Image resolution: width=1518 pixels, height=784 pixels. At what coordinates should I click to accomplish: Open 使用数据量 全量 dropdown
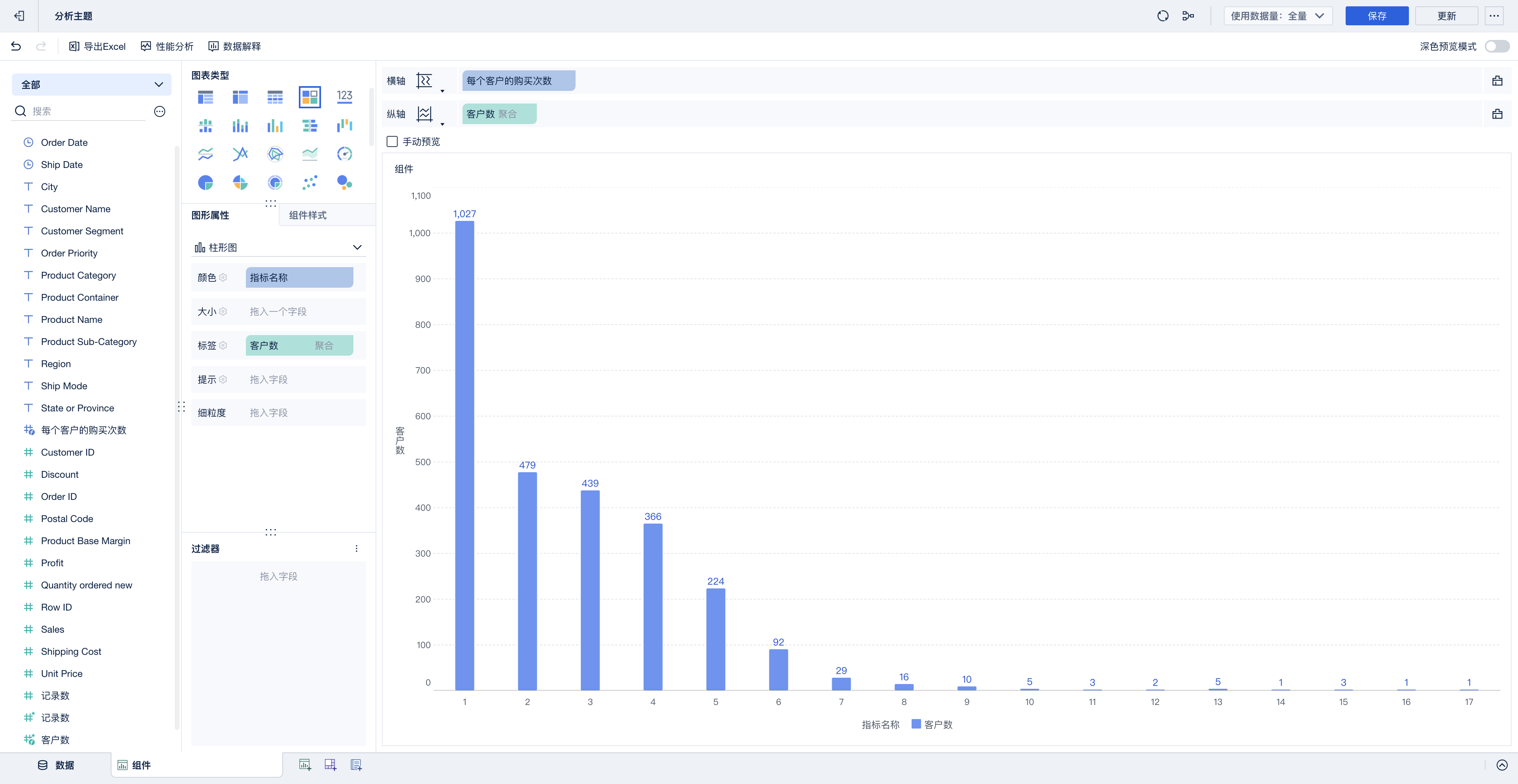(1278, 16)
